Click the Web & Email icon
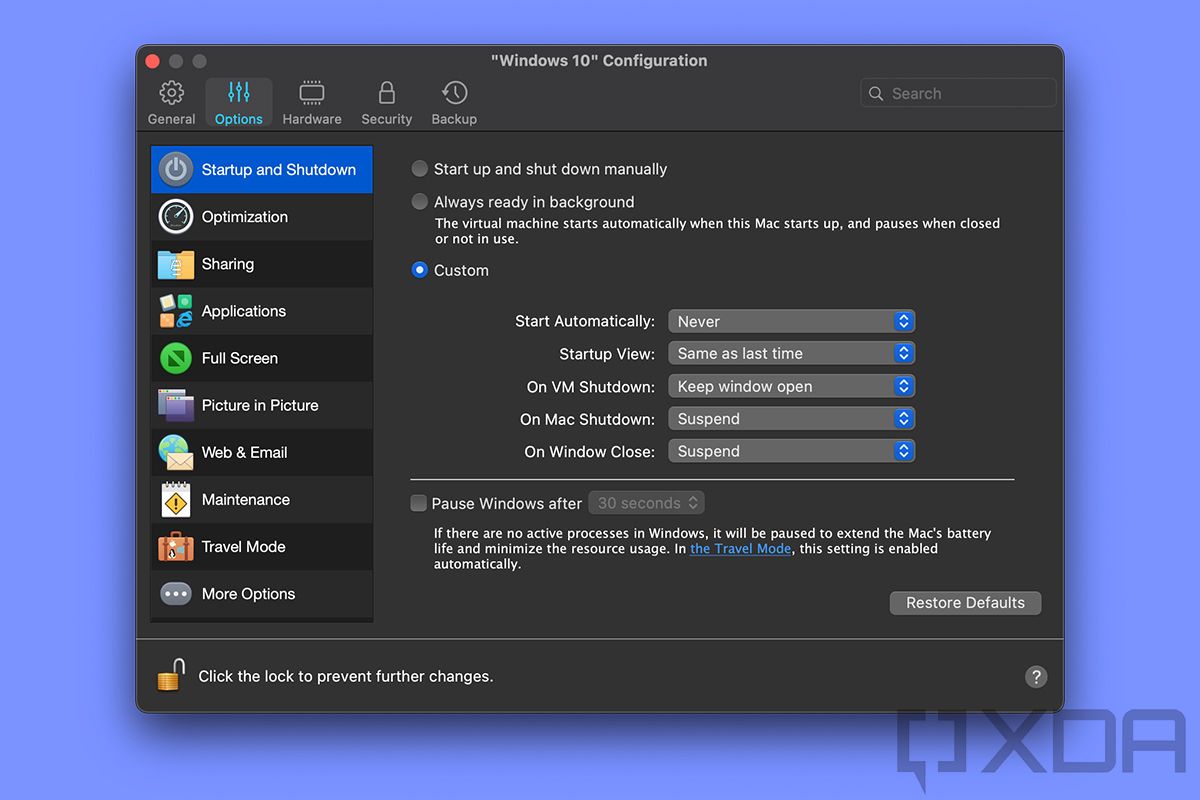The width and height of the screenshot is (1200, 800). [x=176, y=452]
